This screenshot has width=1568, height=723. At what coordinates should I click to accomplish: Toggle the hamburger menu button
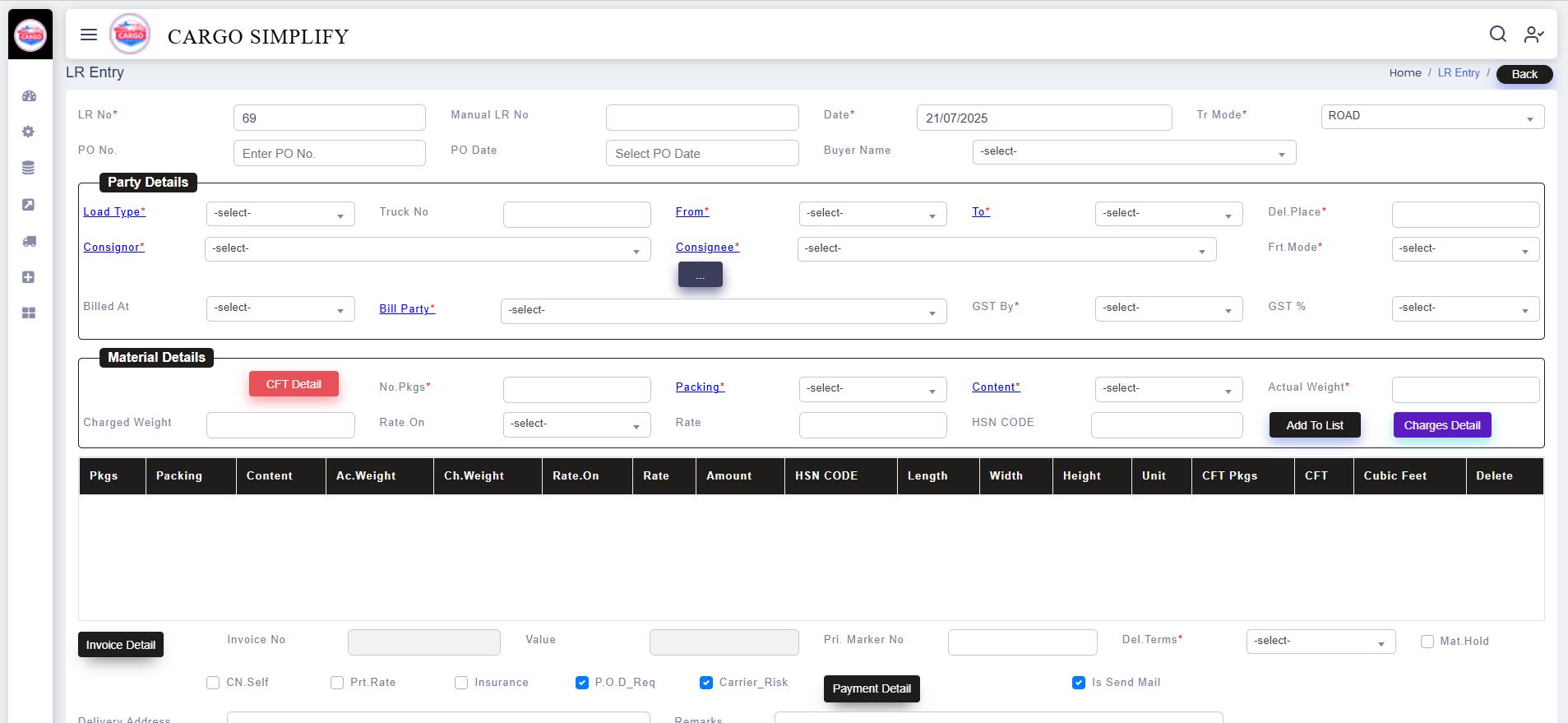[89, 35]
